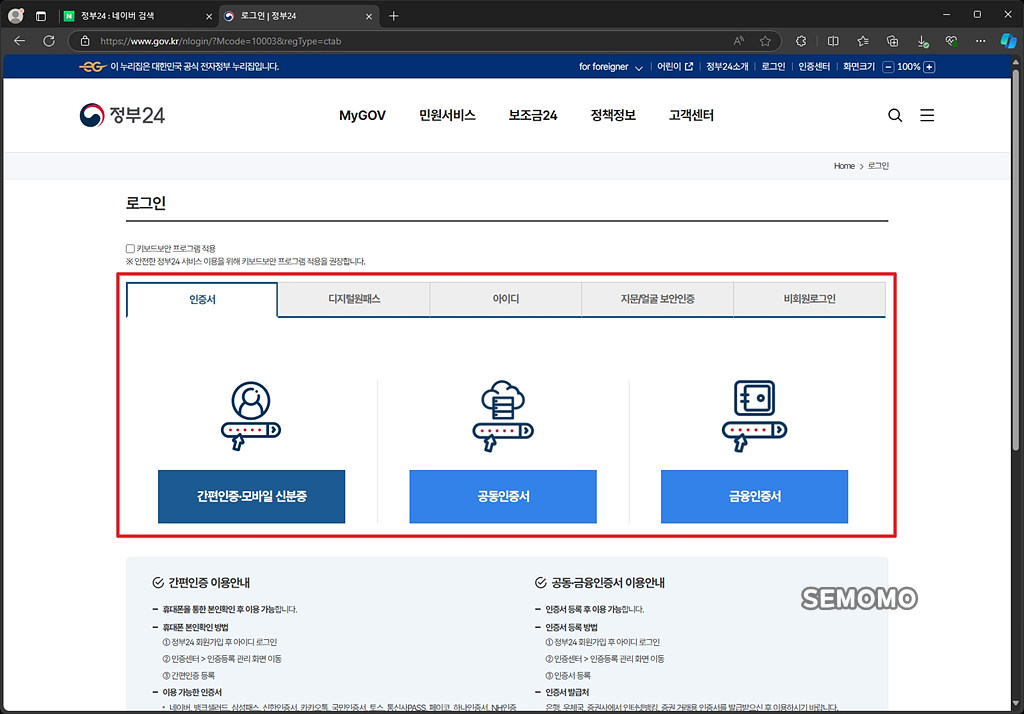This screenshot has width=1024, height=714.
Task: Expand the for foreigner dropdown
Action: click(x=611, y=67)
